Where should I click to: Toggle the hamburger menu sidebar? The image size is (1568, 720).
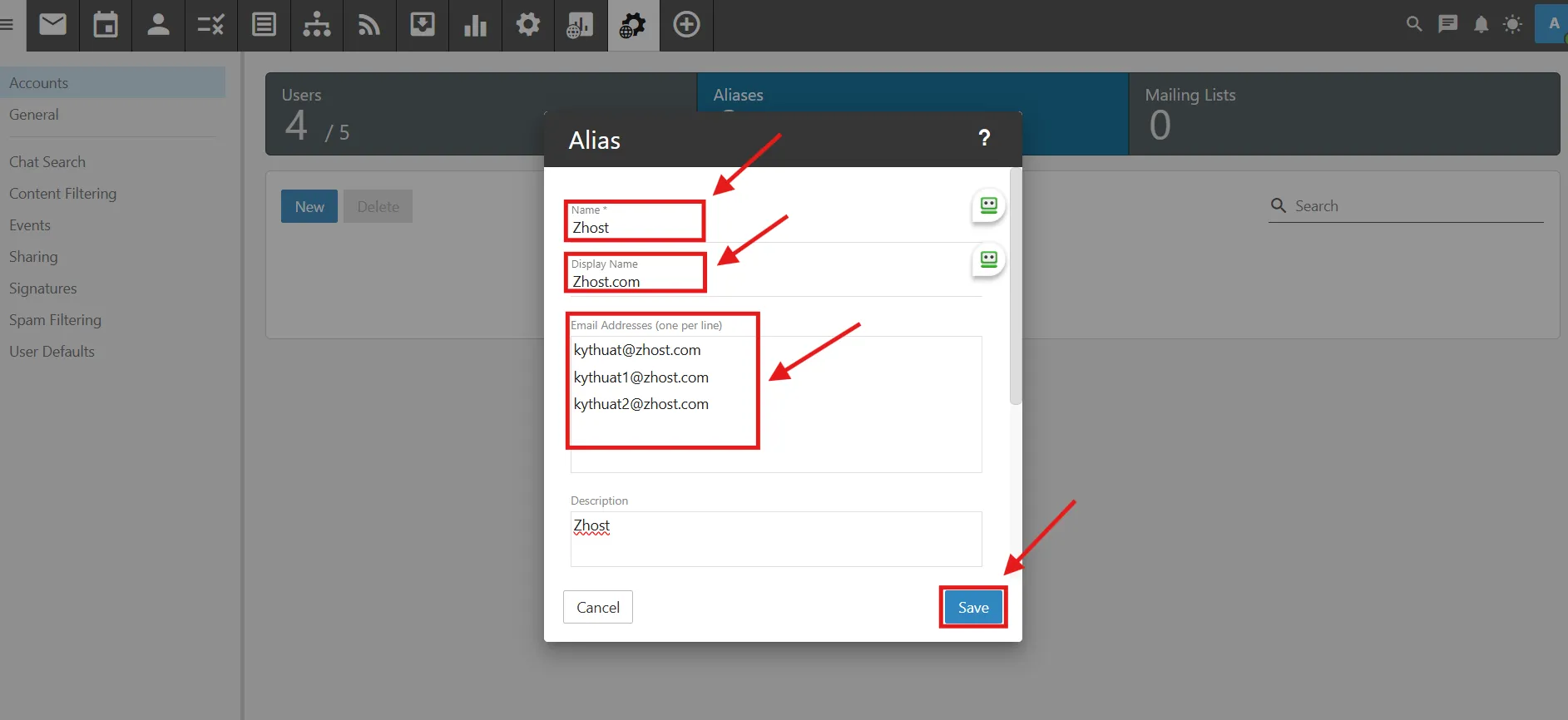tap(7, 25)
